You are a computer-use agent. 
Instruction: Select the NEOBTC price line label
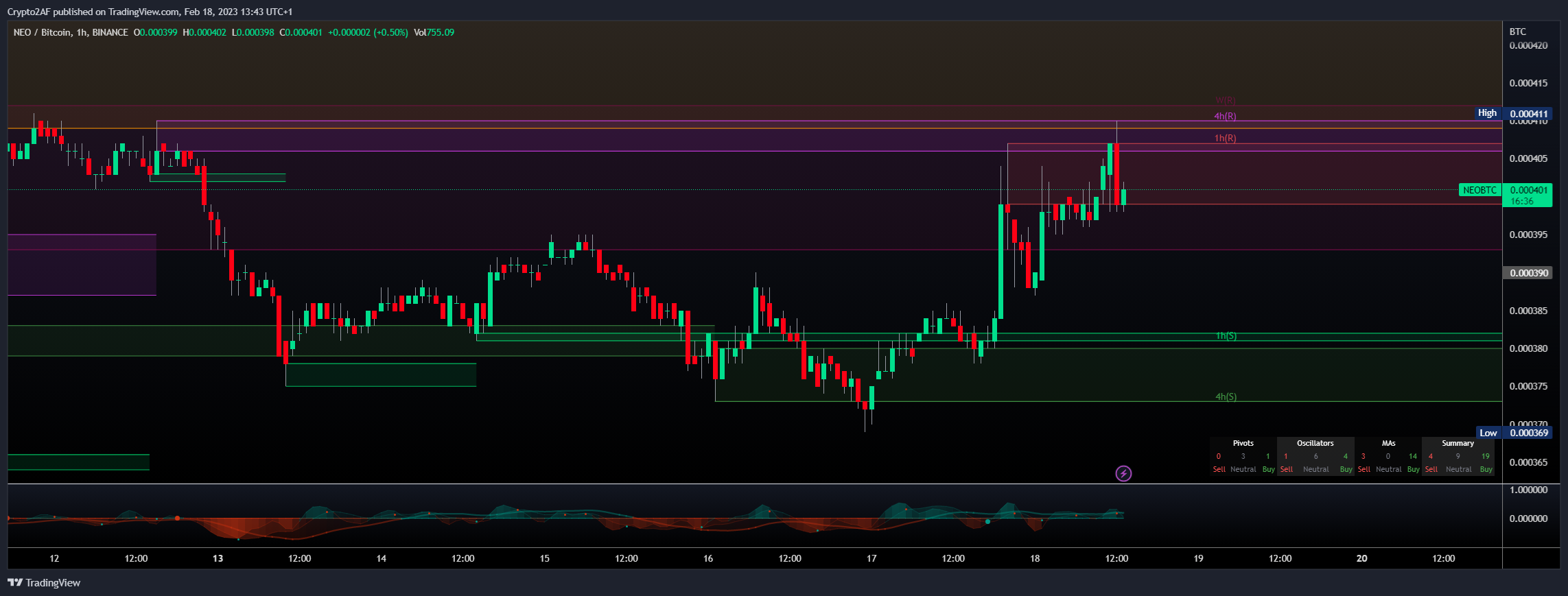pos(1479,190)
